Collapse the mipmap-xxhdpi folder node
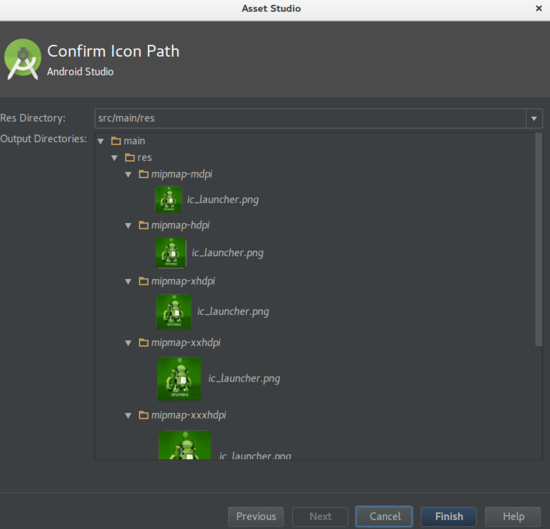Viewport: 550px width, 529px height. pos(128,343)
